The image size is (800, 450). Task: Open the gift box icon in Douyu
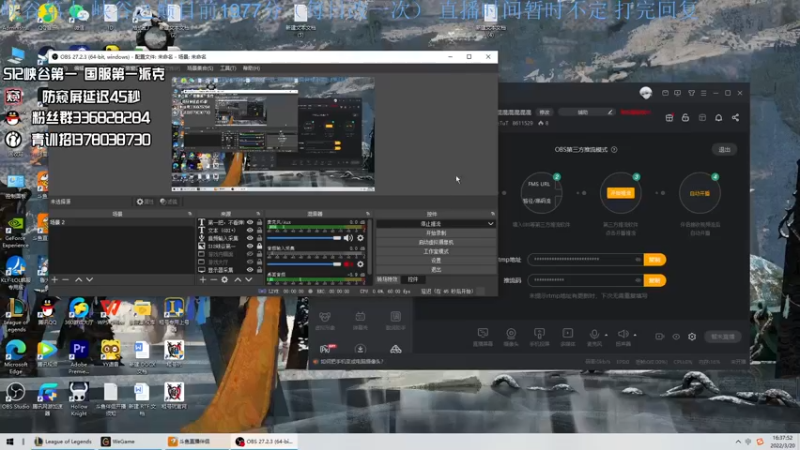pos(669,118)
